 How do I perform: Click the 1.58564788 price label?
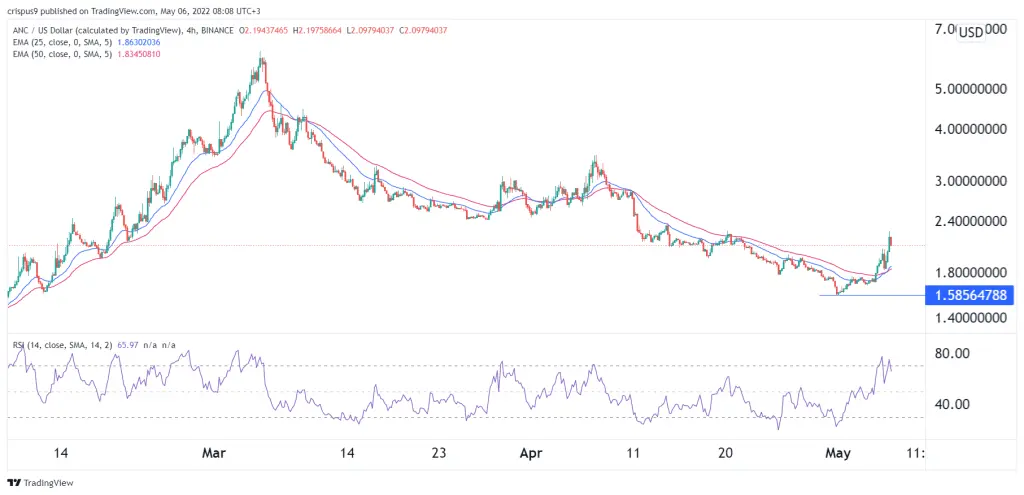(x=969, y=295)
